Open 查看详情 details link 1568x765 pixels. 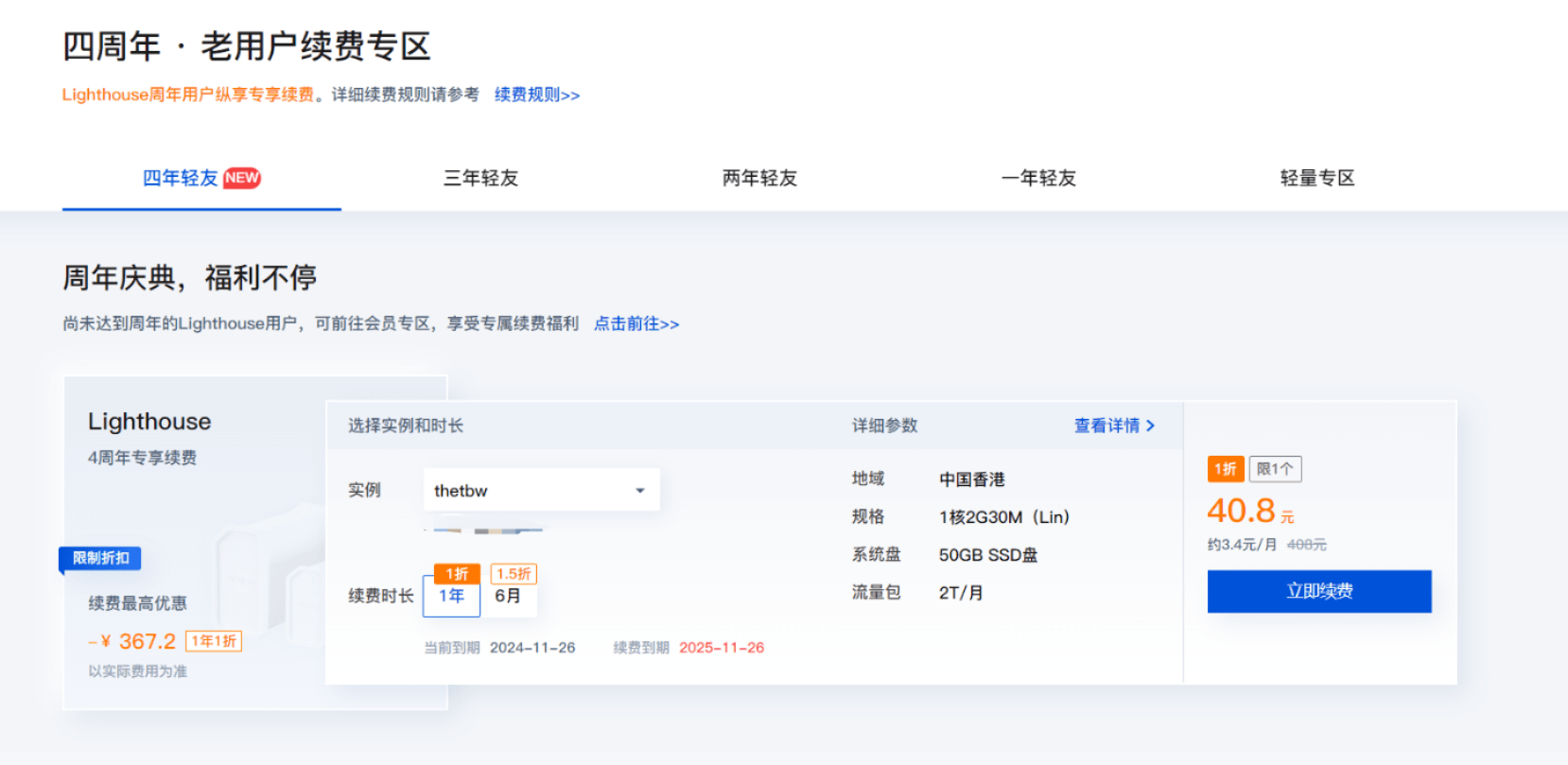(1114, 426)
